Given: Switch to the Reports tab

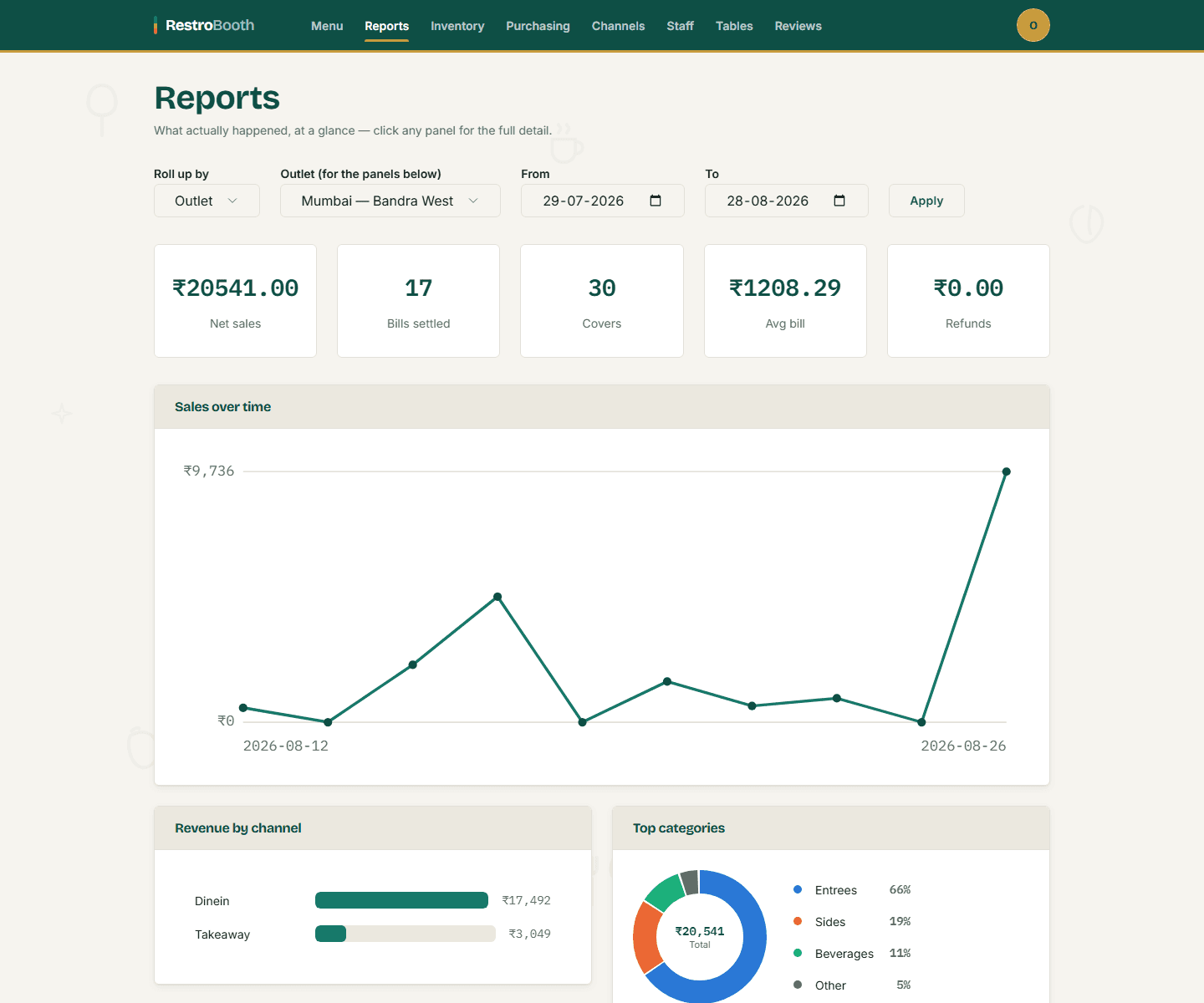Looking at the screenshot, I should tap(386, 26).
